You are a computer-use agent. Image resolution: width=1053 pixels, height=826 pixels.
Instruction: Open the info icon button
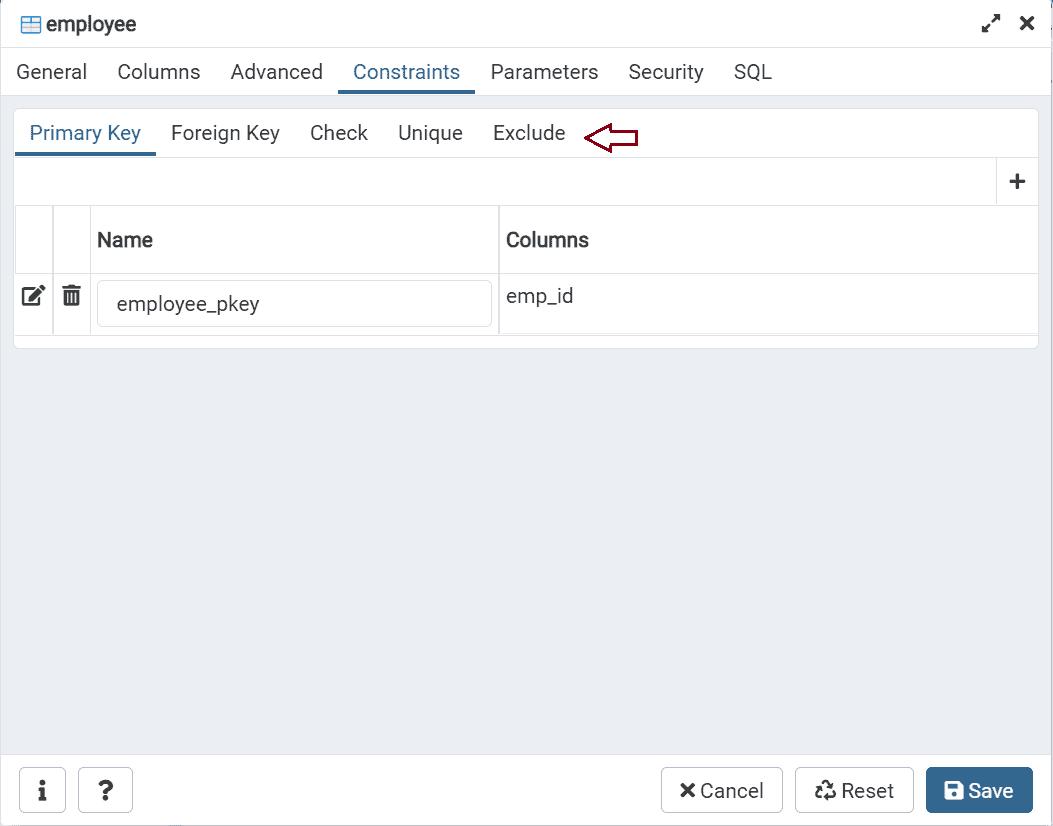coord(42,790)
